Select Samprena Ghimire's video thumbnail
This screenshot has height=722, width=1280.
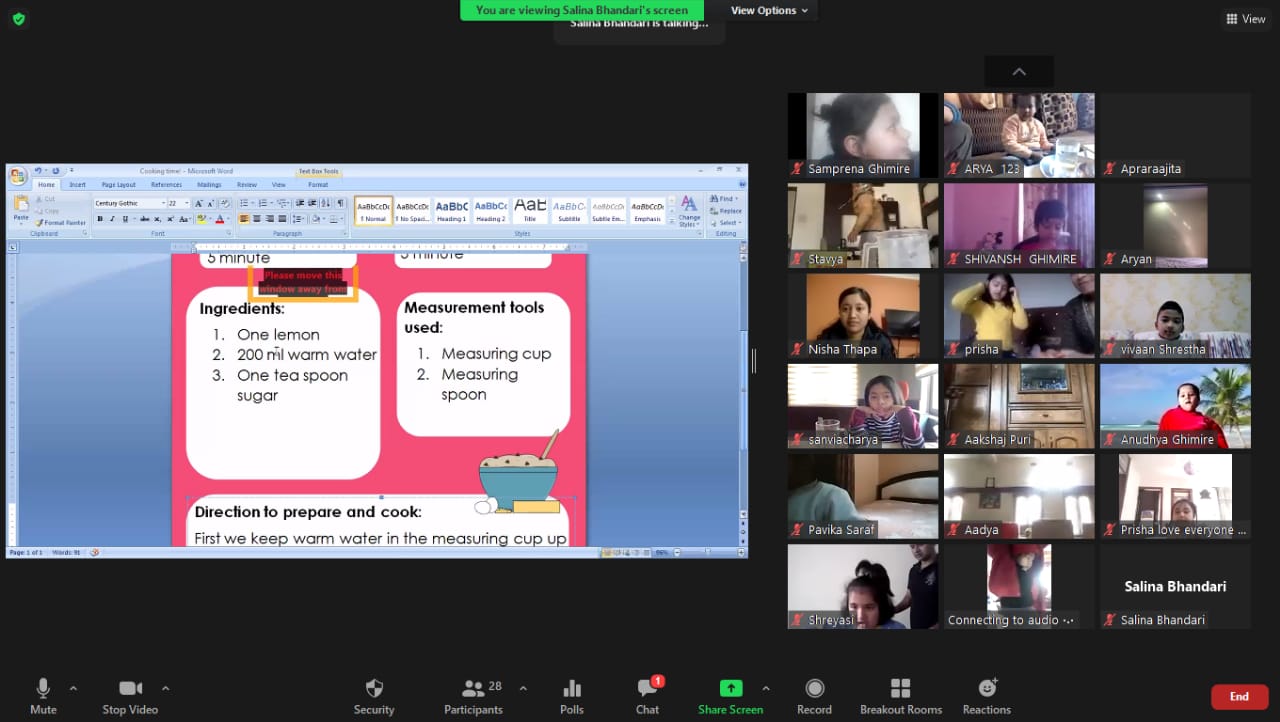pyautogui.click(x=863, y=136)
